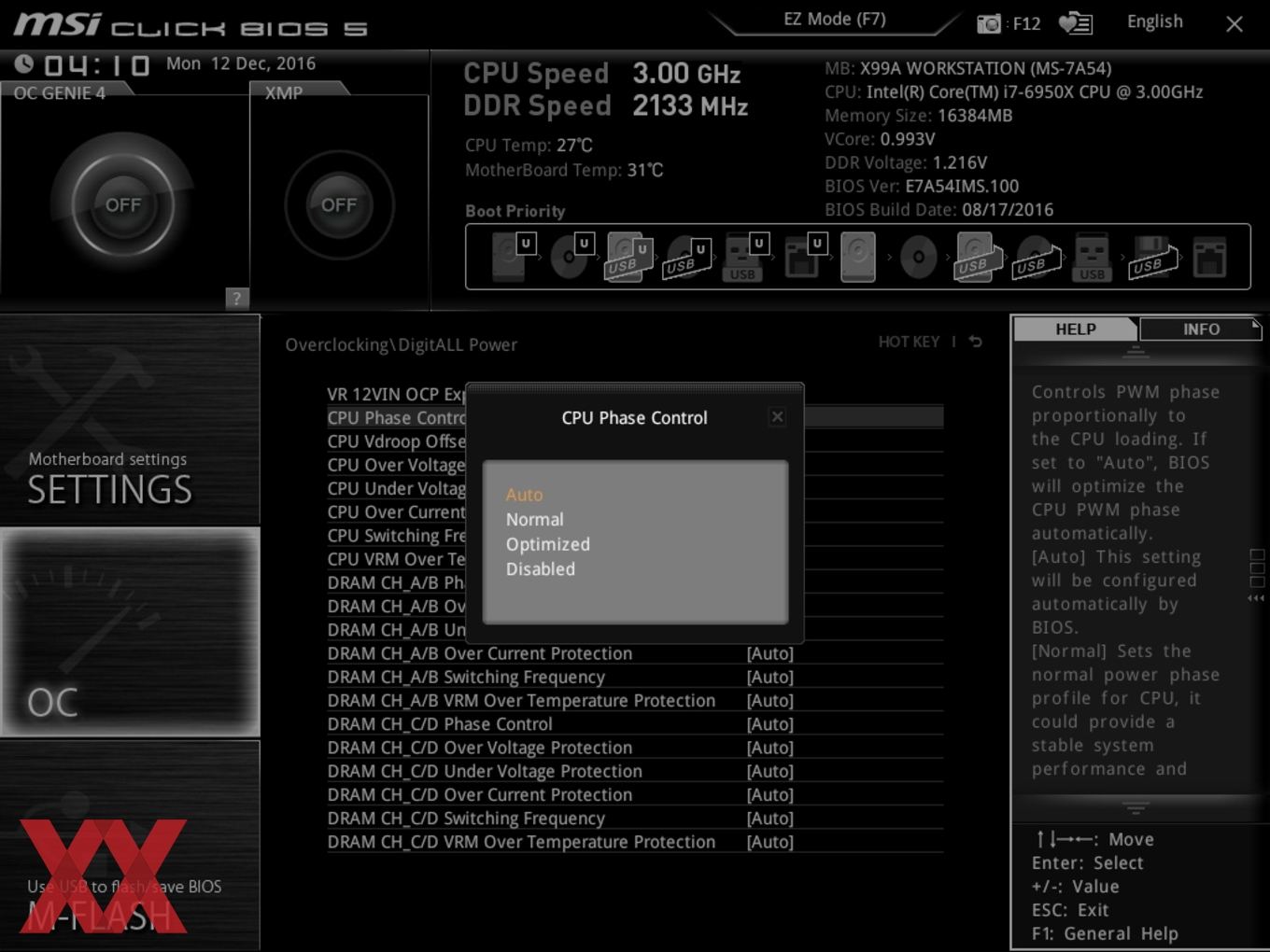Select the legacy USB hard disk boot icon
This screenshot has height=952, width=1270.
pos(978,257)
